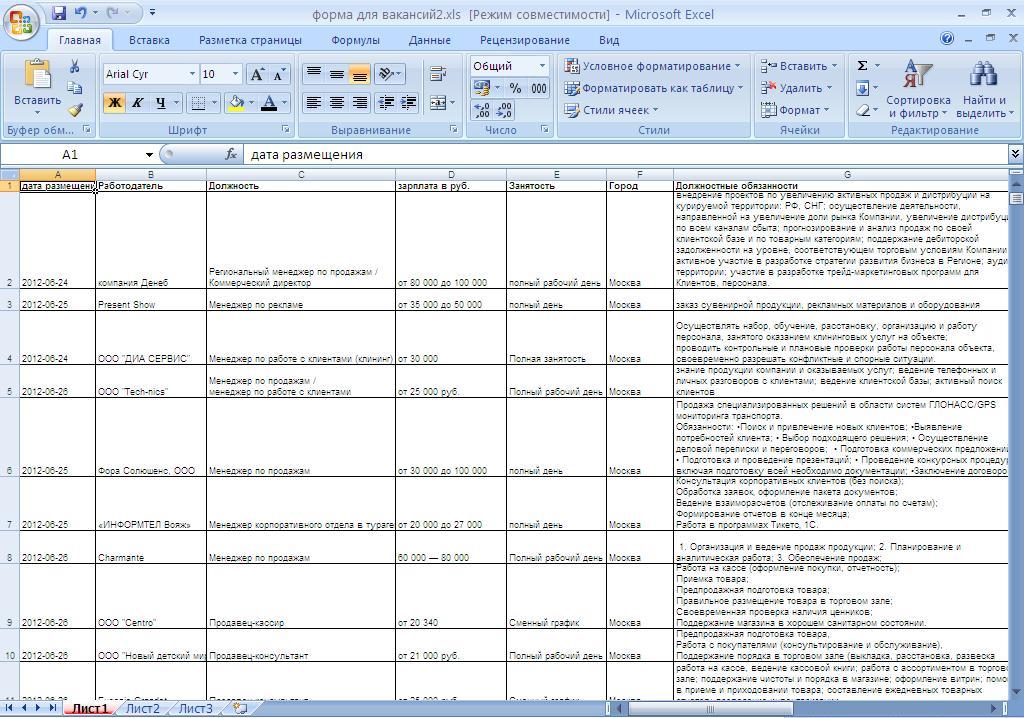Align text to top of cell

314,74
